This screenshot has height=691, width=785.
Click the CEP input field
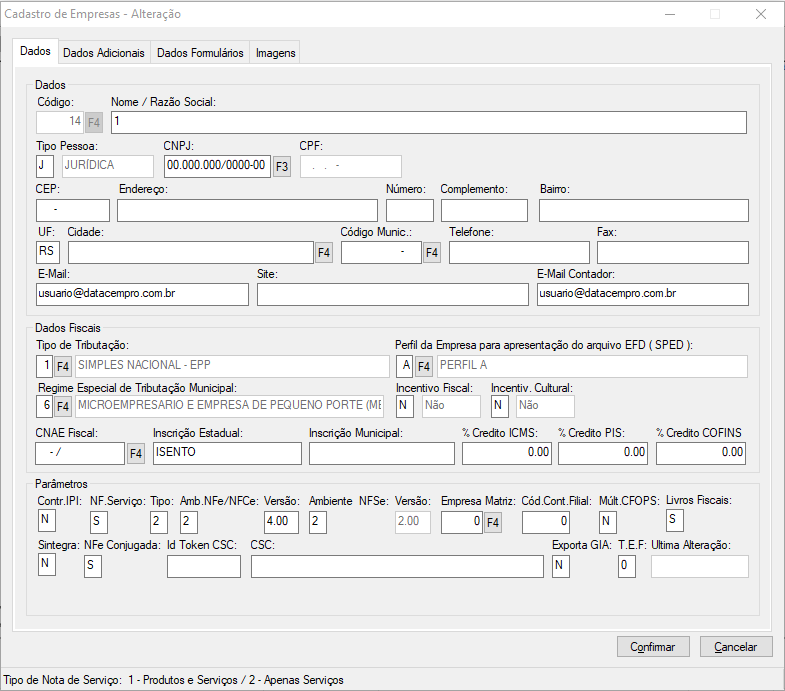pyautogui.click(x=73, y=210)
